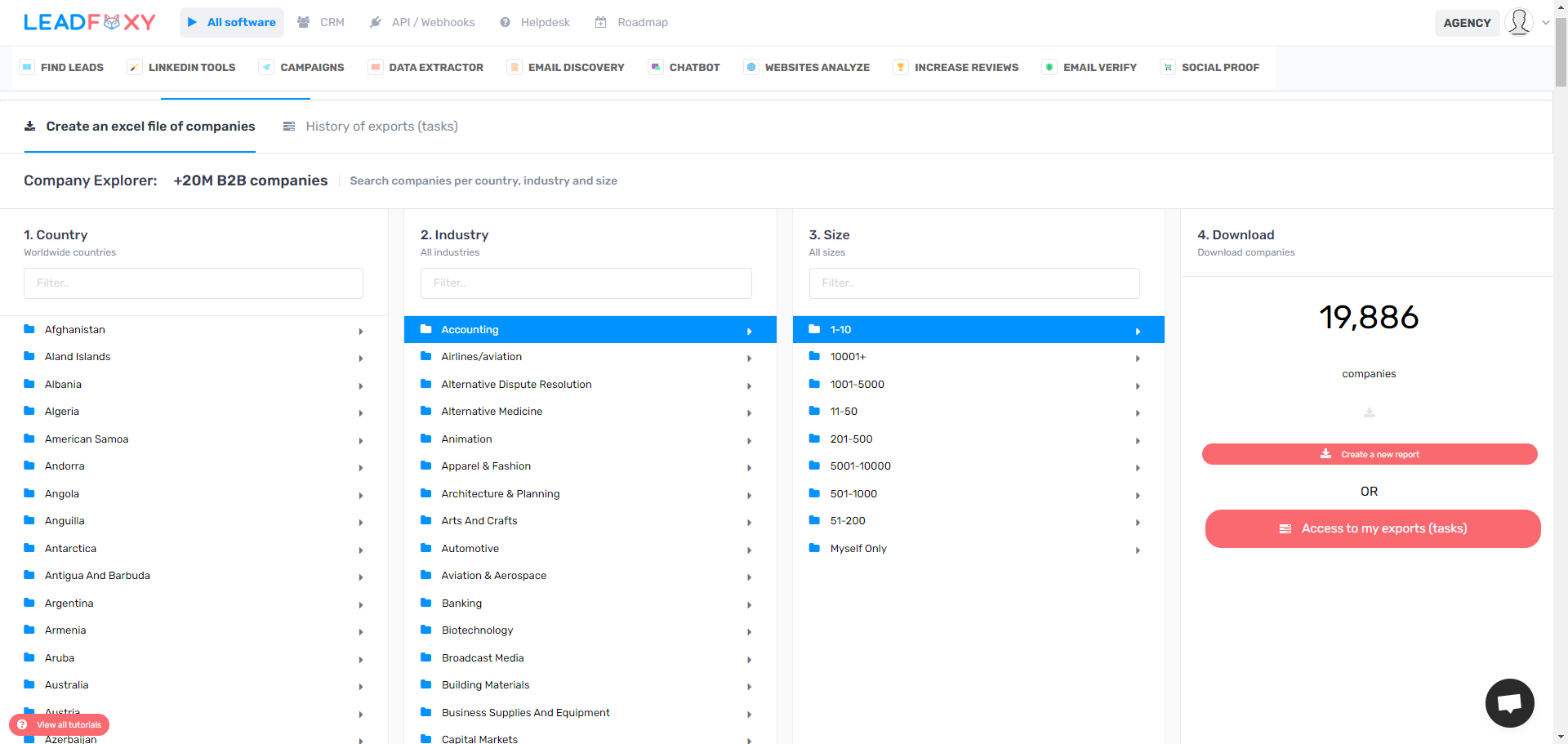The height and width of the screenshot is (744, 1568).
Task: Click the Email Discovery icon
Action: pyautogui.click(x=514, y=67)
